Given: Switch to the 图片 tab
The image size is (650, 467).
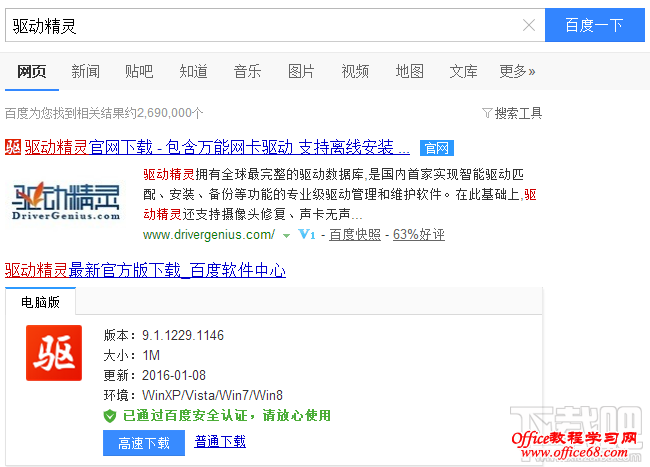Looking at the screenshot, I should pyautogui.click(x=301, y=72).
